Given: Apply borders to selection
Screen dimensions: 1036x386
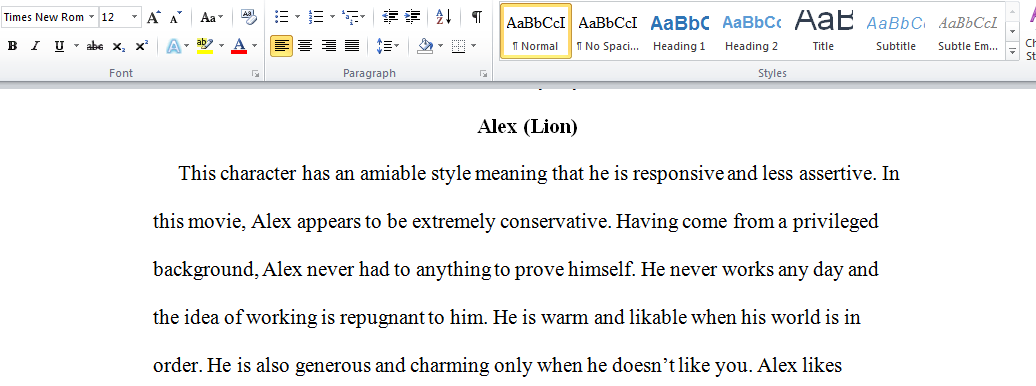Looking at the screenshot, I should coord(458,46).
